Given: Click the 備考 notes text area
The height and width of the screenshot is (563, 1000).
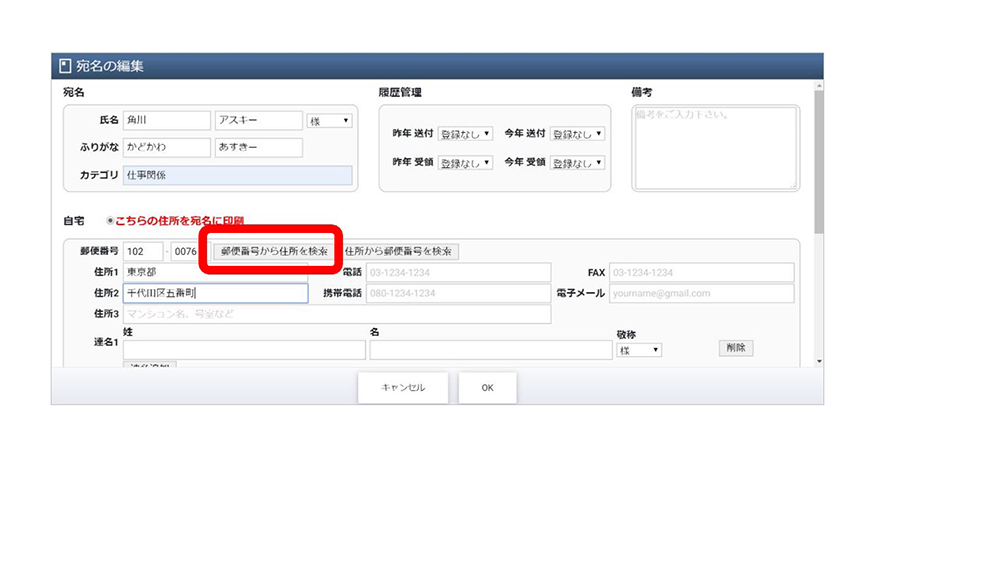Looking at the screenshot, I should click(x=715, y=147).
